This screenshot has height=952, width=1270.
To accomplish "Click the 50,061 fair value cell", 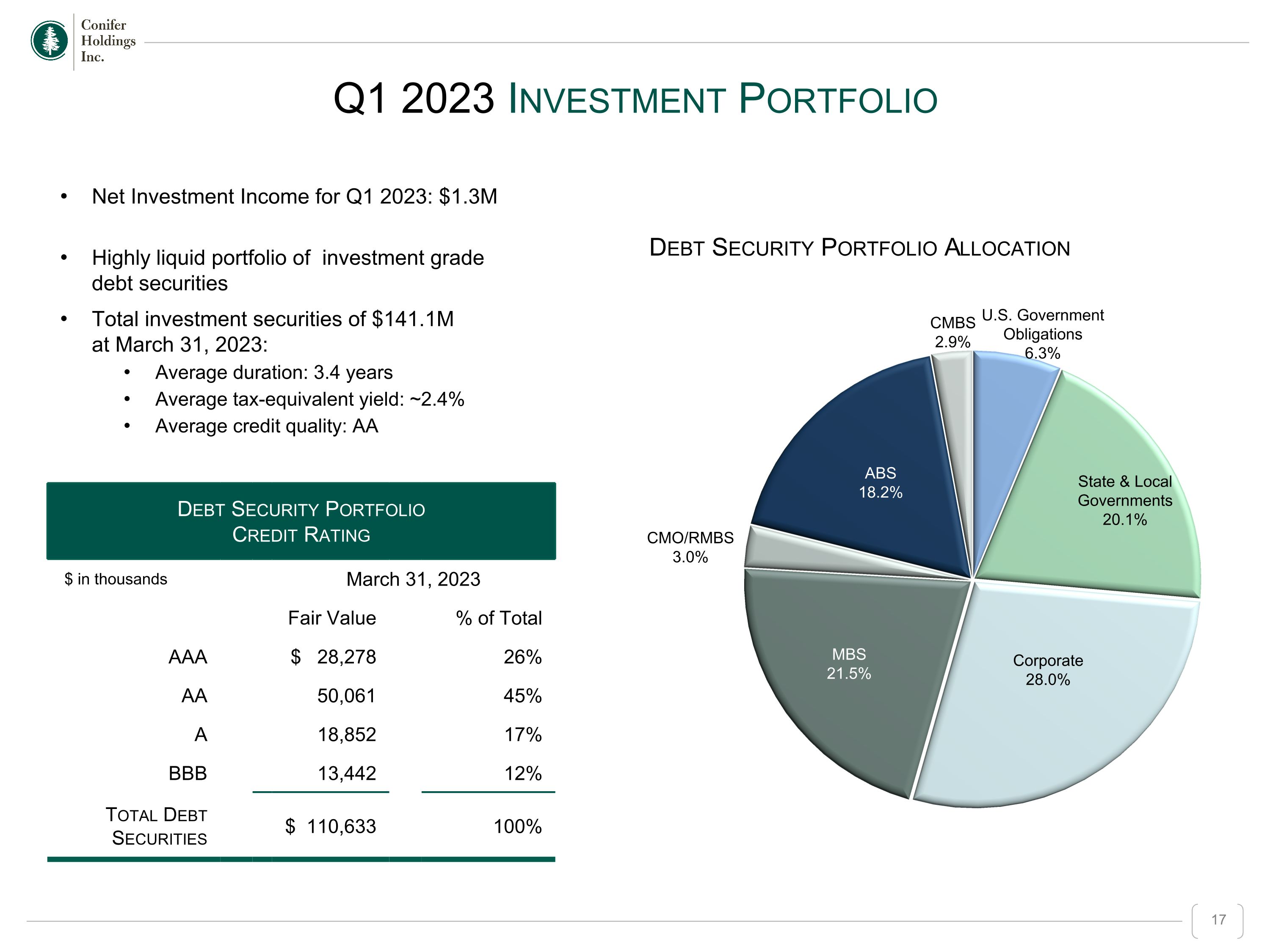I will (347, 696).
